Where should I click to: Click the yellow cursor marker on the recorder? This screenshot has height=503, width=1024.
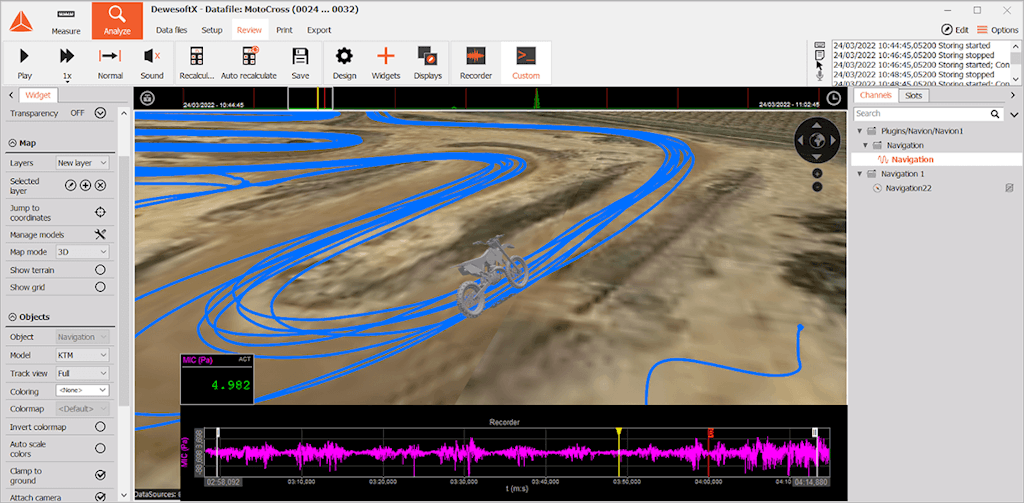(618, 432)
